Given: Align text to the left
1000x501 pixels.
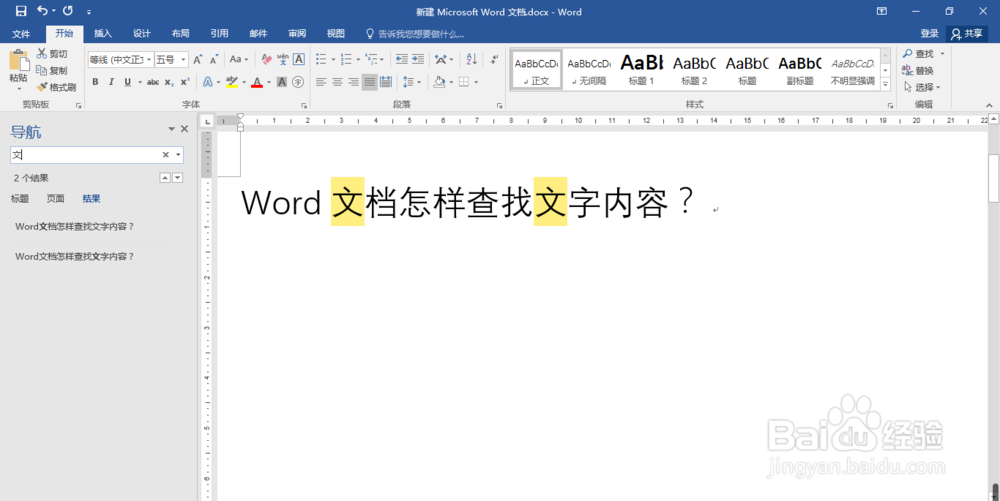Looking at the screenshot, I should tap(321, 82).
